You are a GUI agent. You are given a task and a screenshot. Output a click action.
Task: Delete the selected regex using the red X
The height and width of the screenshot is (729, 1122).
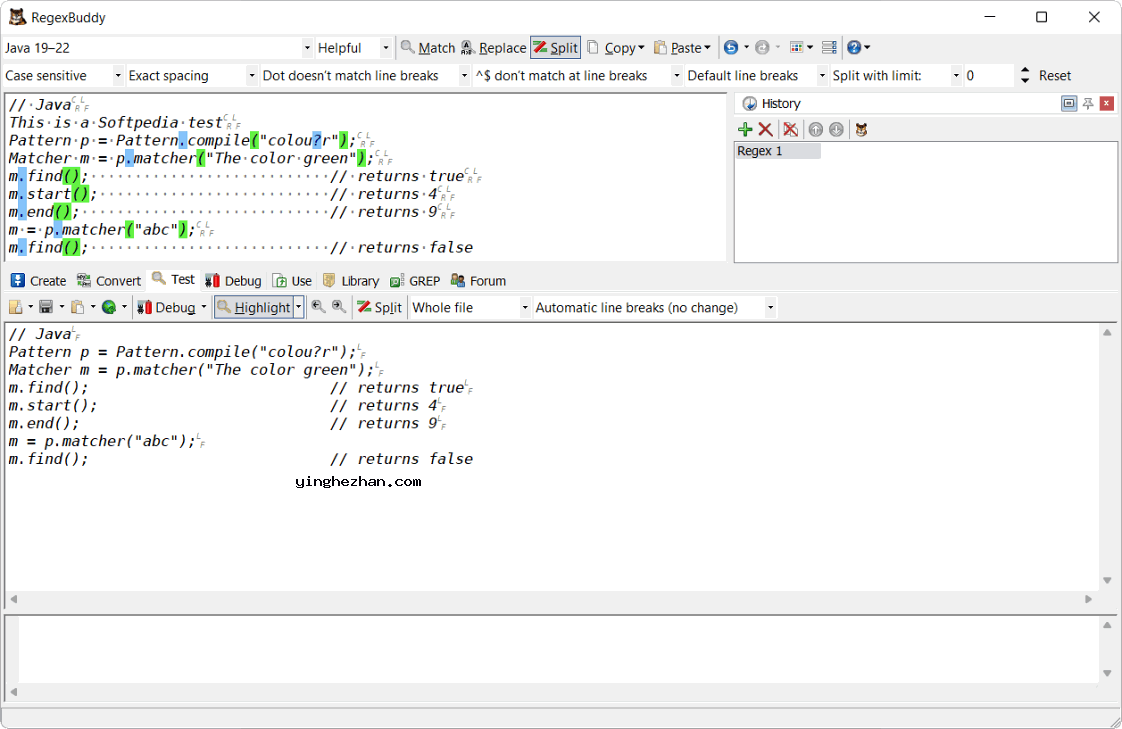(x=765, y=129)
